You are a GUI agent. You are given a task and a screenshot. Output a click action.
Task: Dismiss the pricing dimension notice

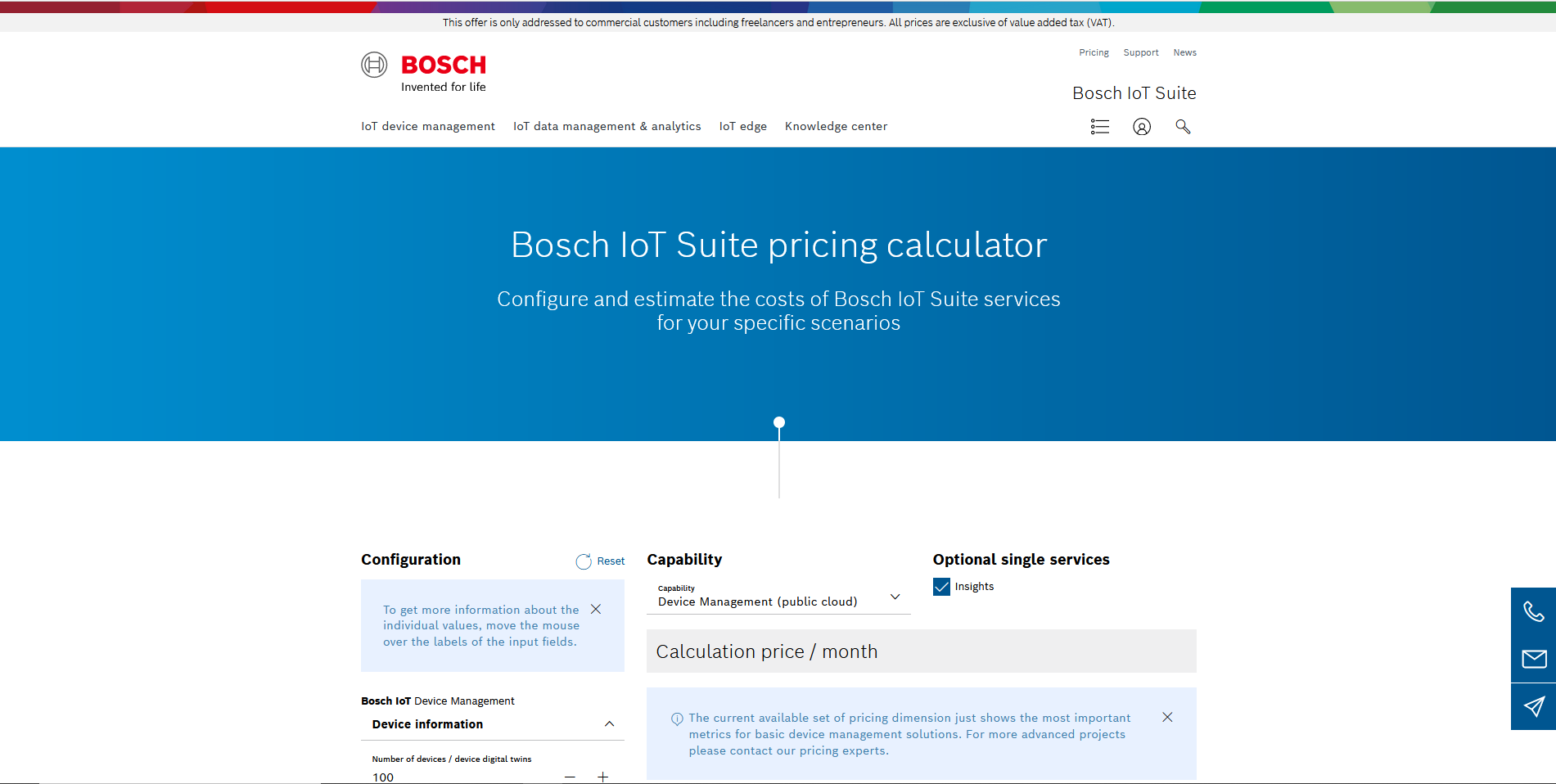tap(1167, 717)
